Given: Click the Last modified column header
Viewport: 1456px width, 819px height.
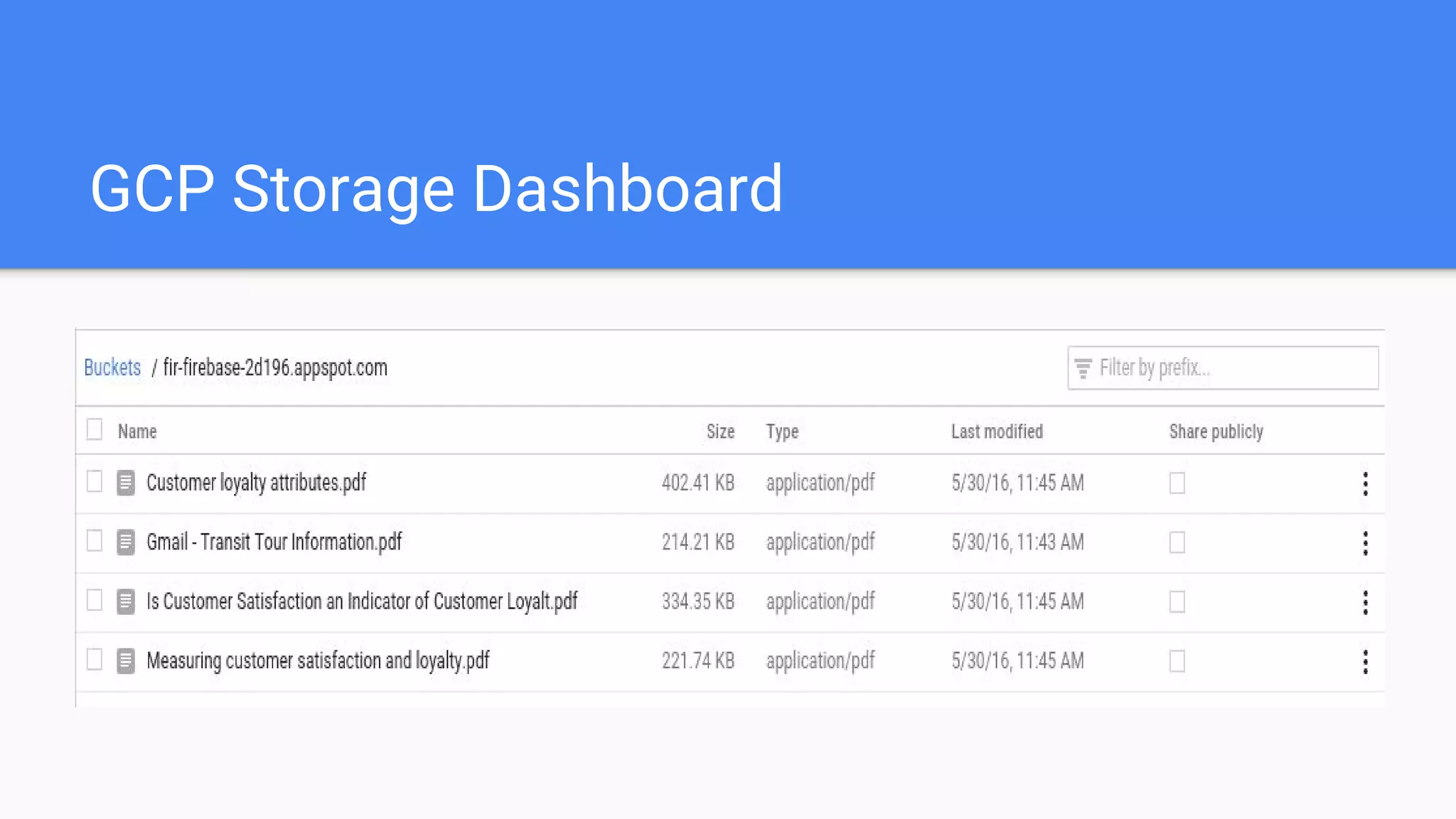Looking at the screenshot, I should (997, 432).
